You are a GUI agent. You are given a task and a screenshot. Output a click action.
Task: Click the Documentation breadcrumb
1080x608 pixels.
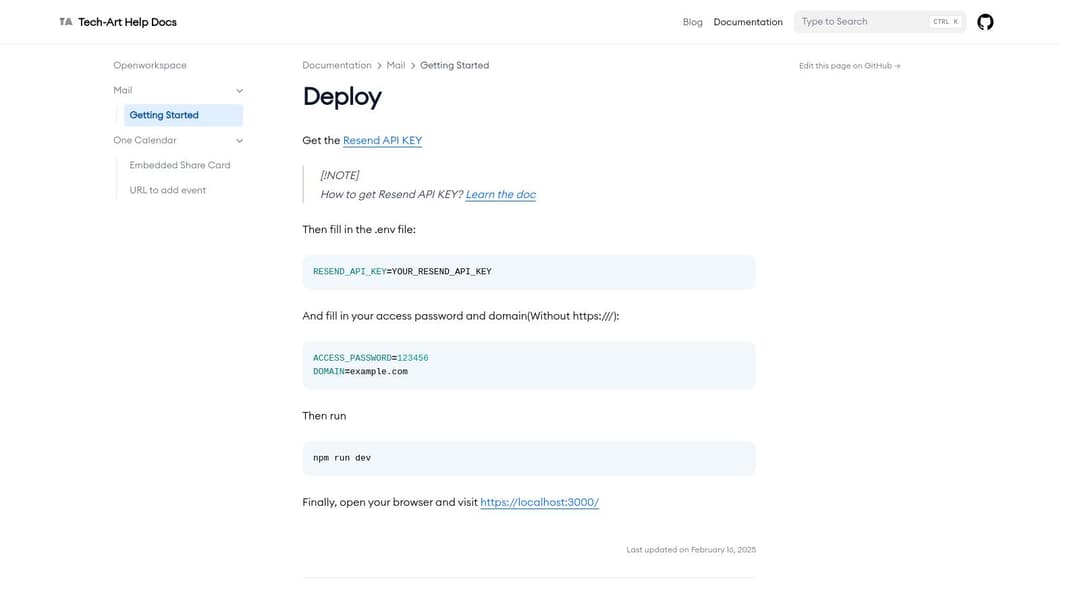pyautogui.click(x=337, y=66)
